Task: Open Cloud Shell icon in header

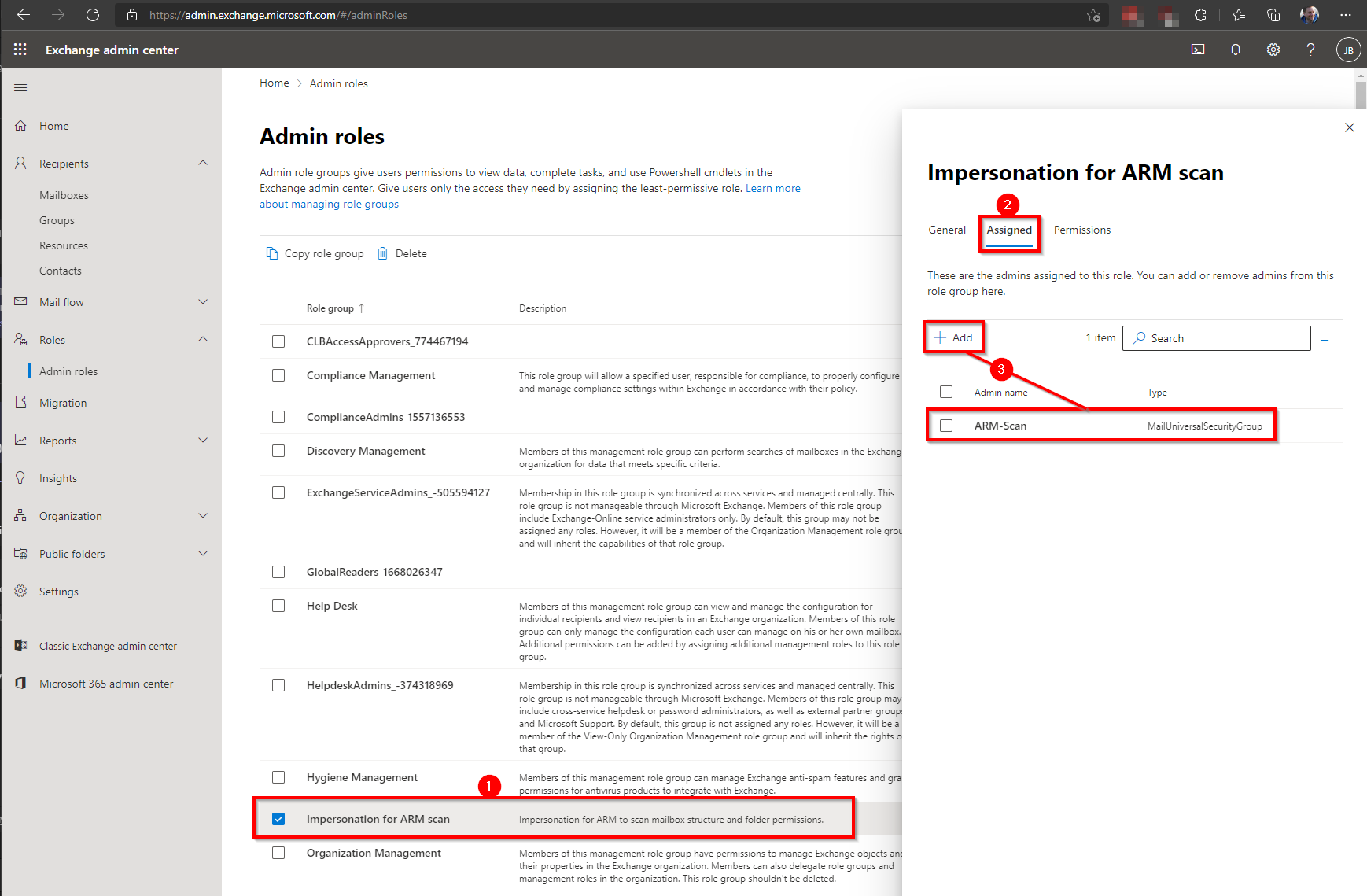Action: point(1197,50)
